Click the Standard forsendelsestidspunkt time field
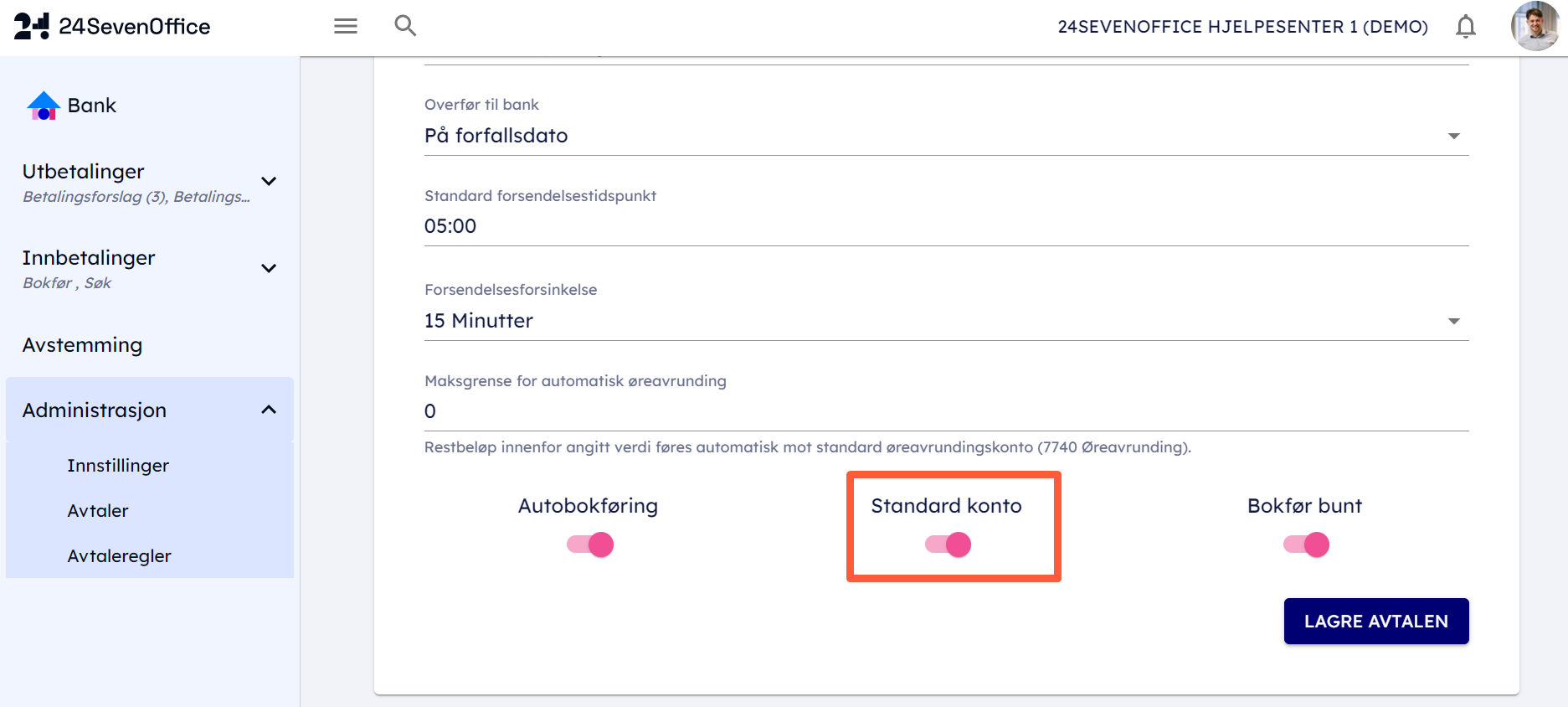The width and height of the screenshot is (1568, 707). 946,226
